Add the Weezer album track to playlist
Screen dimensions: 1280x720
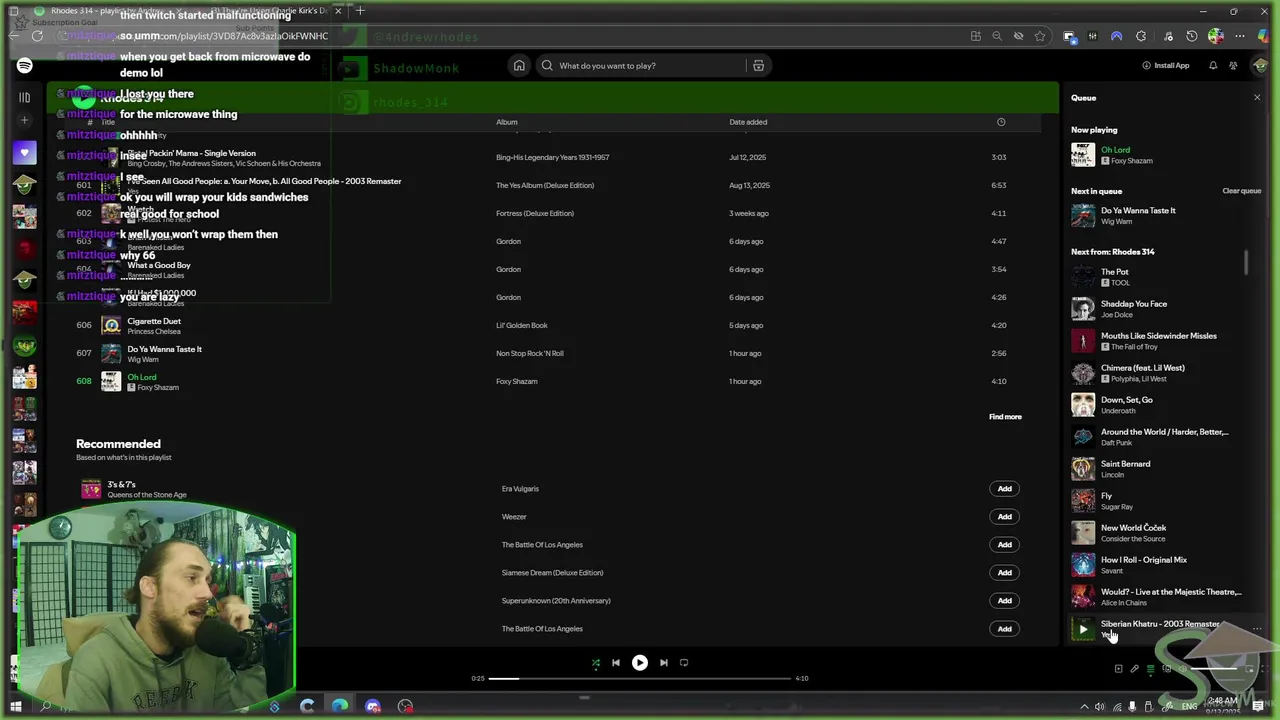click(1004, 517)
